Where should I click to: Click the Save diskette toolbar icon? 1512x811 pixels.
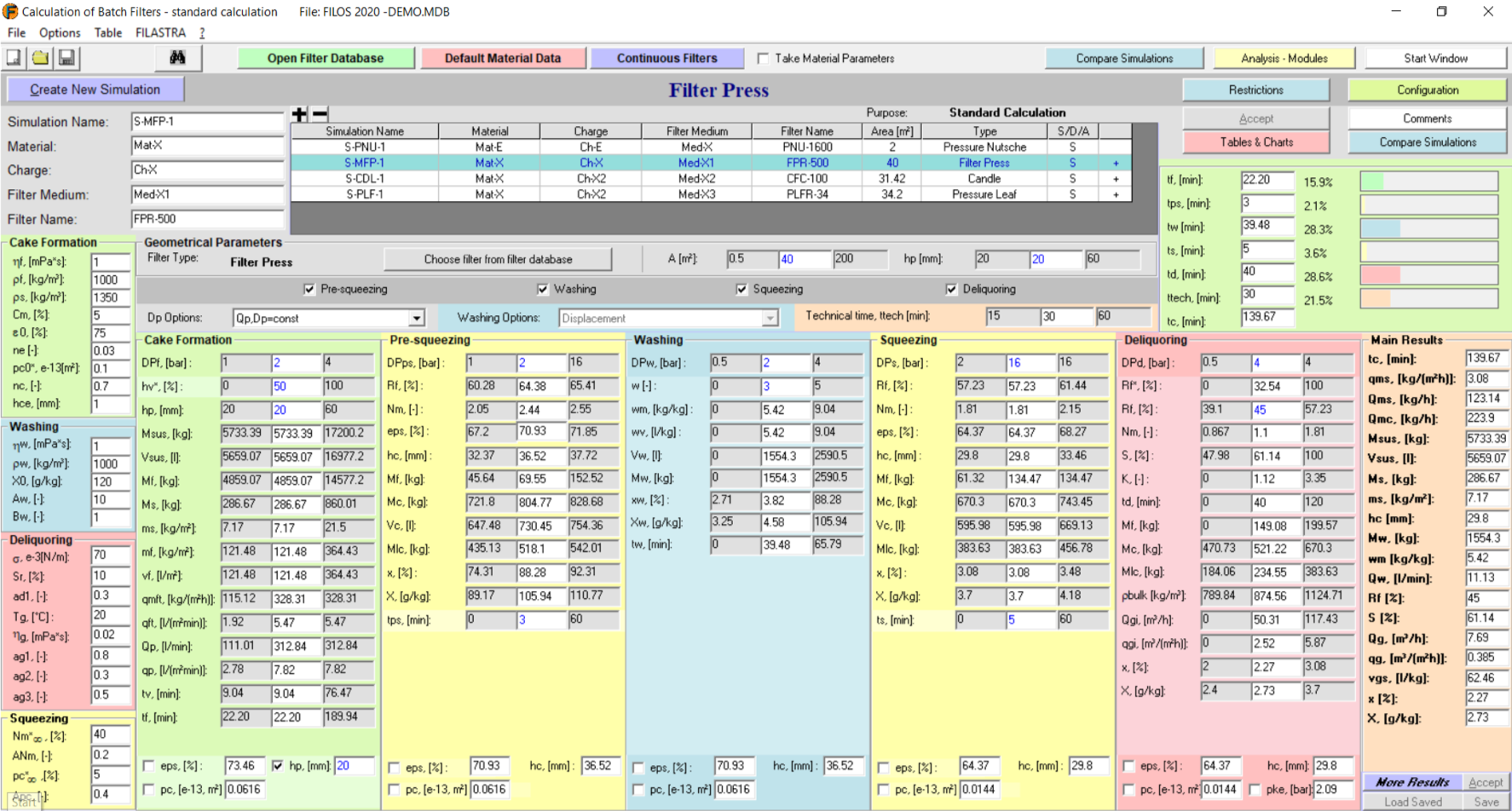(x=66, y=58)
